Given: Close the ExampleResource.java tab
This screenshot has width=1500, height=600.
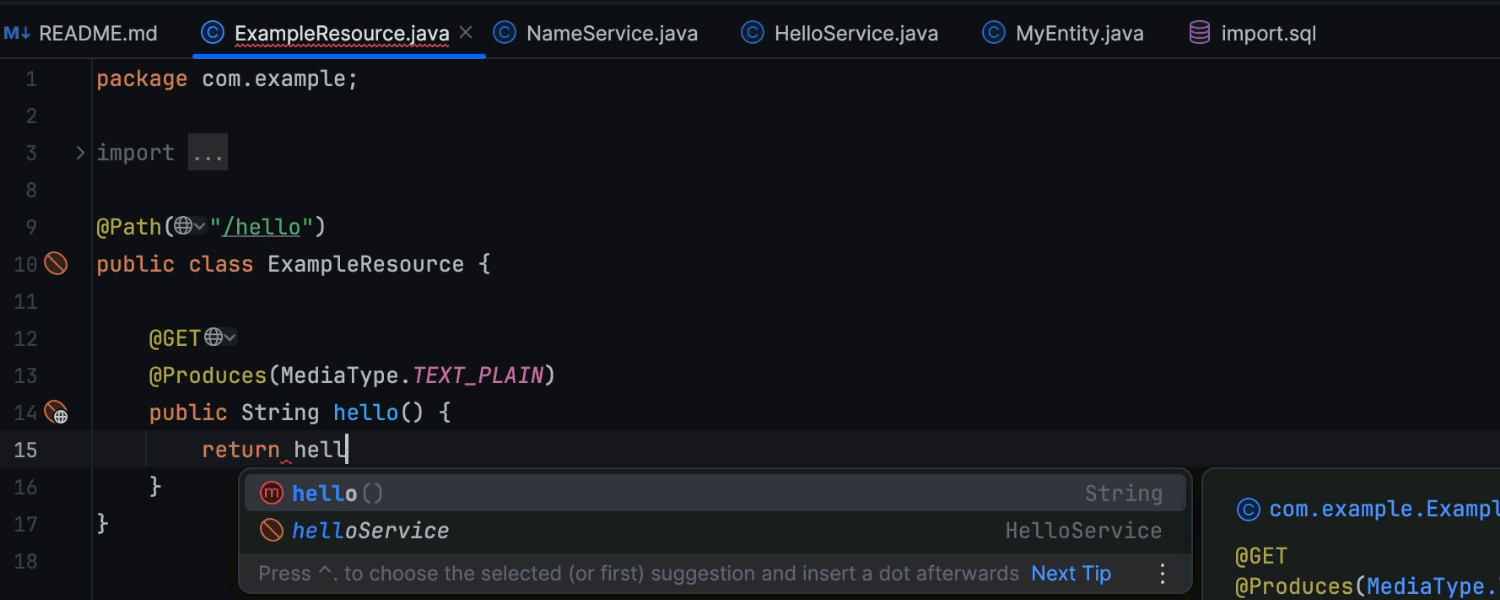Looking at the screenshot, I should [466, 33].
